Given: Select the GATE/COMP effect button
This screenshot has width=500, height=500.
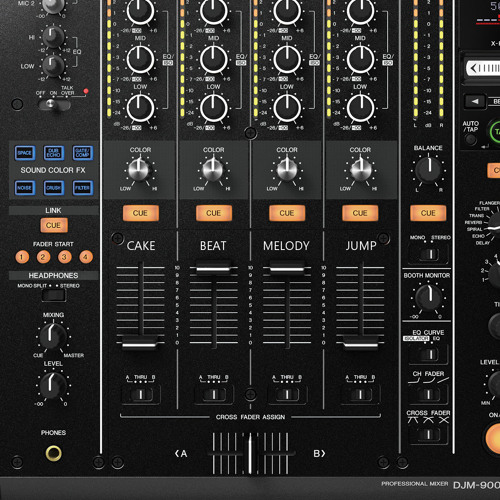Looking at the screenshot, I should [x=83, y=153].
